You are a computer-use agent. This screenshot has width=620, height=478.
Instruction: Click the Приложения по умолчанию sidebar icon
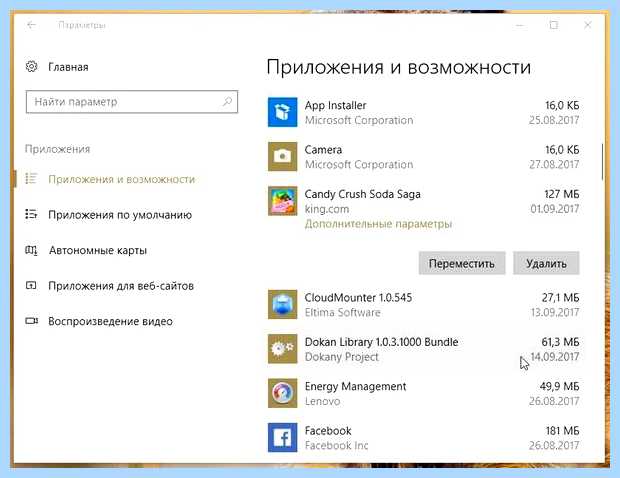(31, 214)
